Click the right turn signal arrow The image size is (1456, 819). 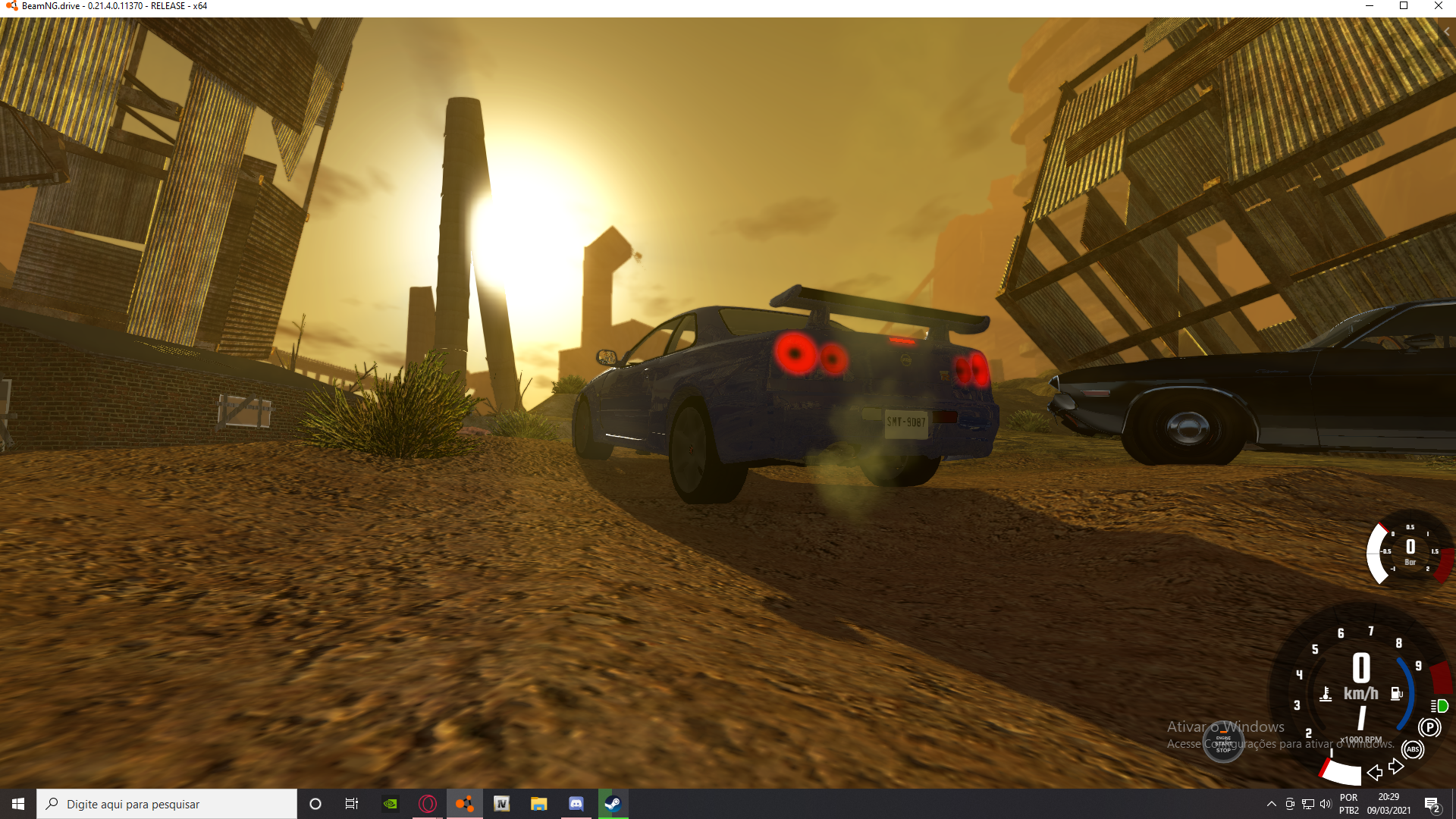[x=1396, y=767]
